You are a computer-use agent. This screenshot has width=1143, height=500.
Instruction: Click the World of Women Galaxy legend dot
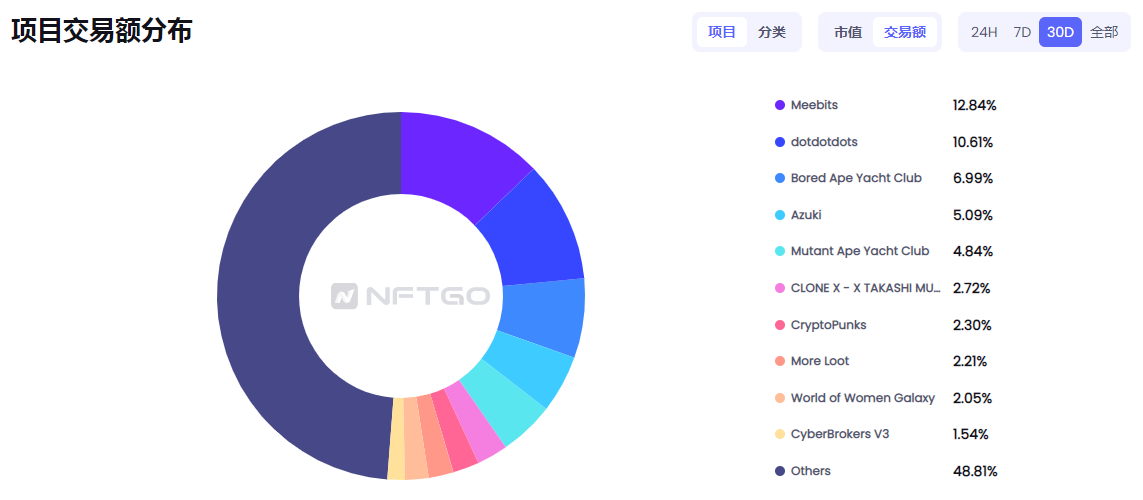coord(780,398)
